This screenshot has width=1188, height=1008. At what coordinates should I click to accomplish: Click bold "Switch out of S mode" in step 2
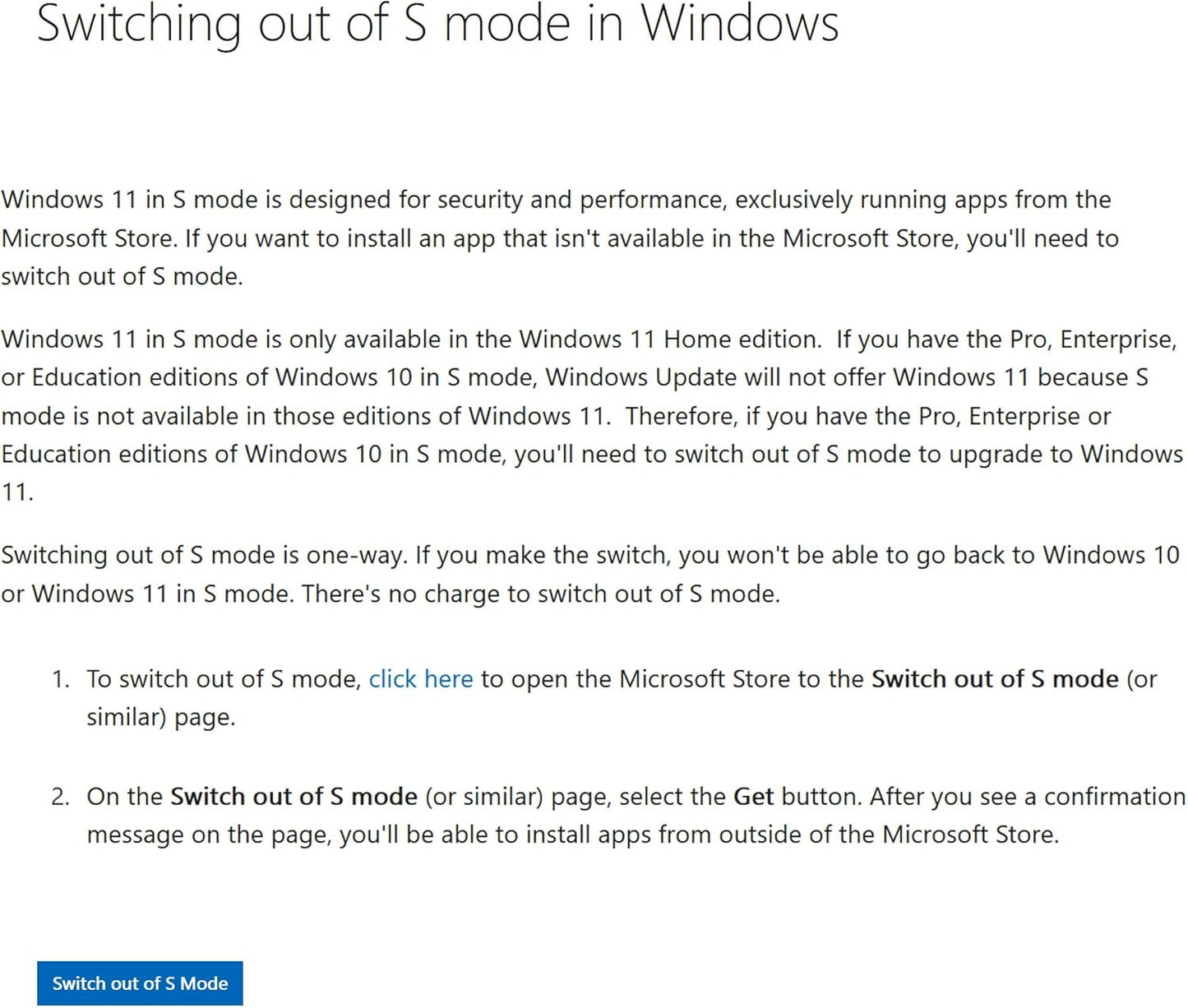(294, 797)
